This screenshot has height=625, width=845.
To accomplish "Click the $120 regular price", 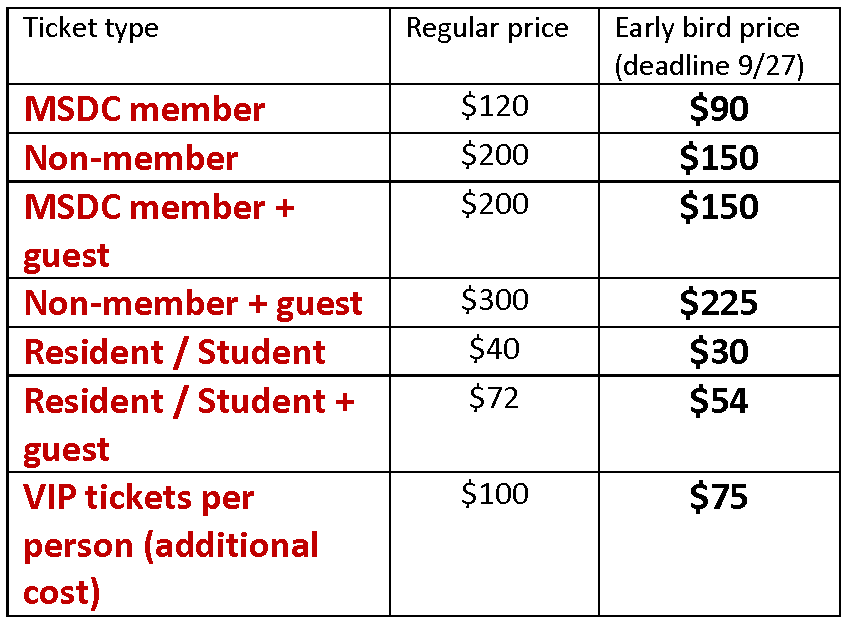I will tap(494, 105).
